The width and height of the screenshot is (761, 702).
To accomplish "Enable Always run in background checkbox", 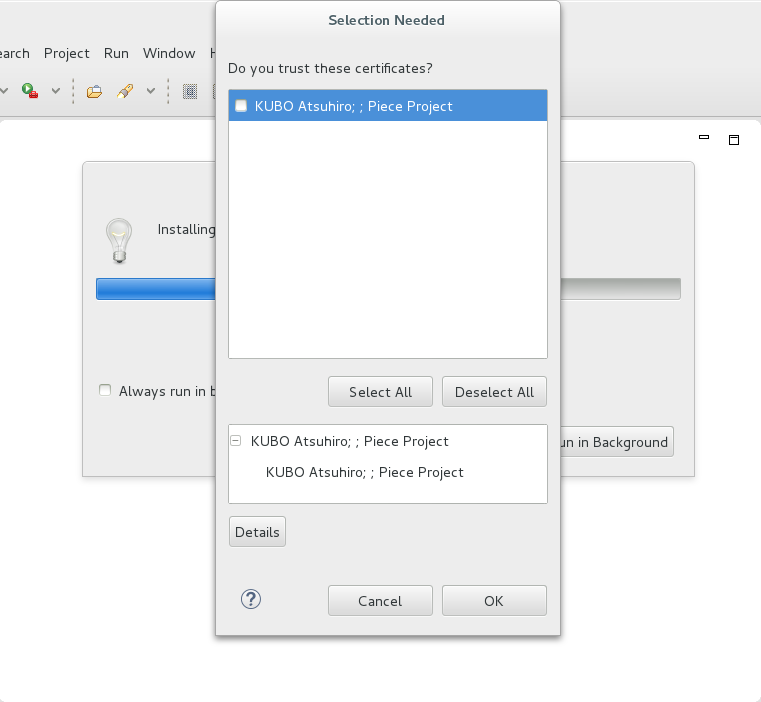I will (105, 391).
